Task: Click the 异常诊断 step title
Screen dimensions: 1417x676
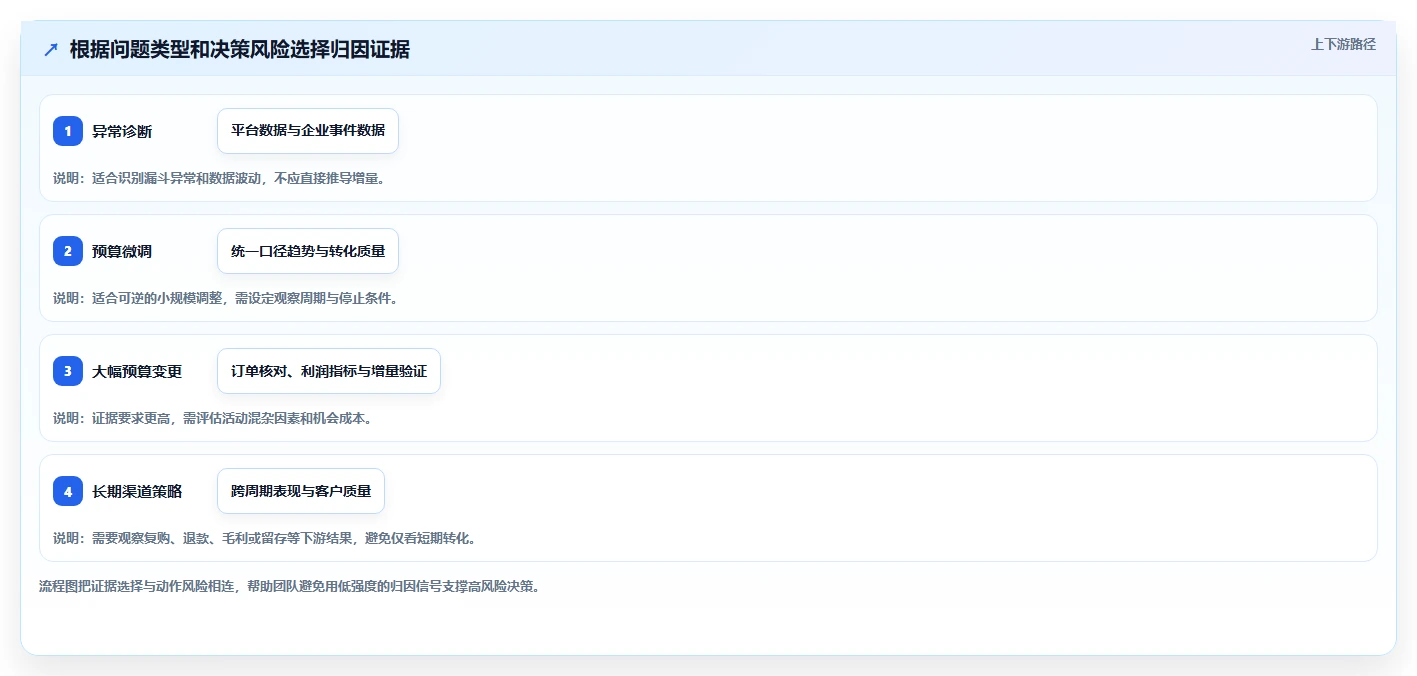Action: point(122,131)
